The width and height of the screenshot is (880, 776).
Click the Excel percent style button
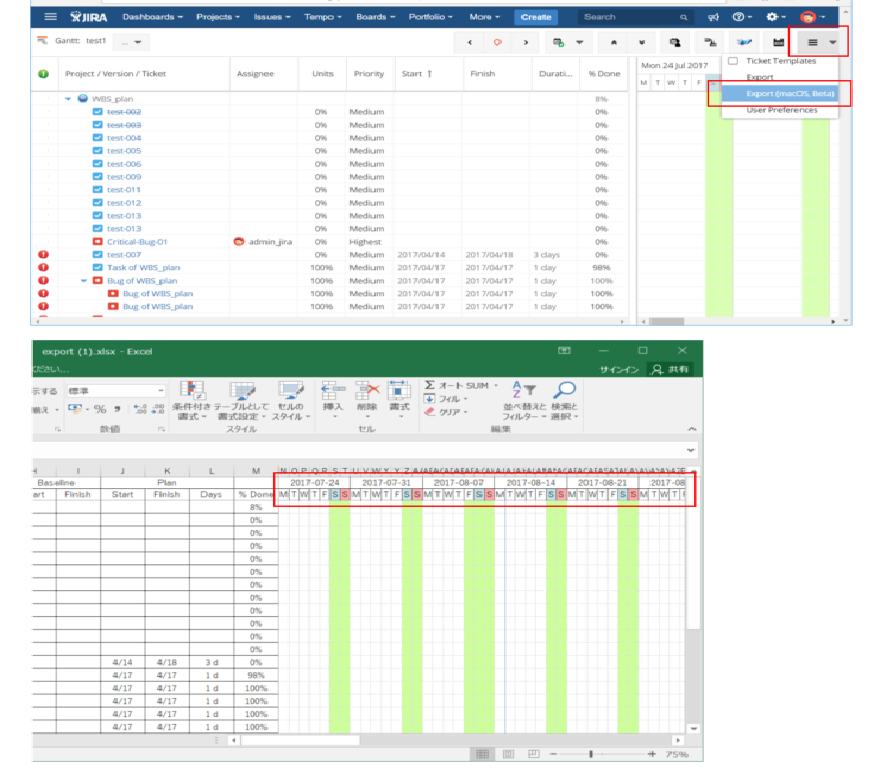pyautogui.click(x=100, y=409)
